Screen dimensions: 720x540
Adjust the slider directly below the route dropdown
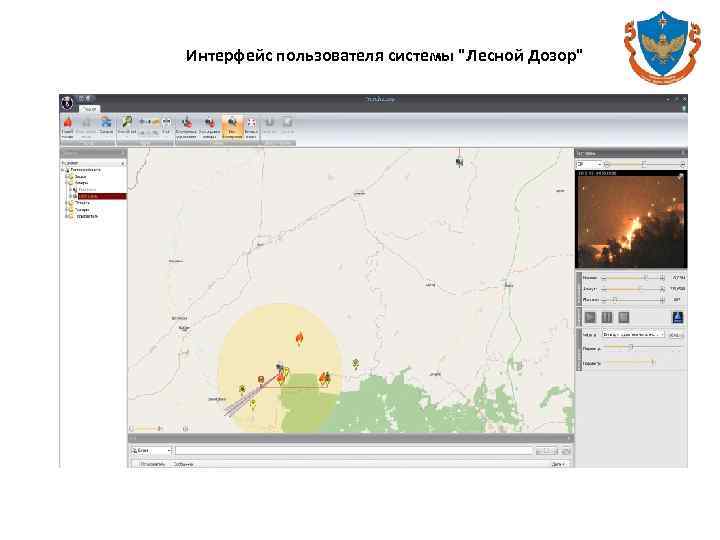click(x=642, y=348)
